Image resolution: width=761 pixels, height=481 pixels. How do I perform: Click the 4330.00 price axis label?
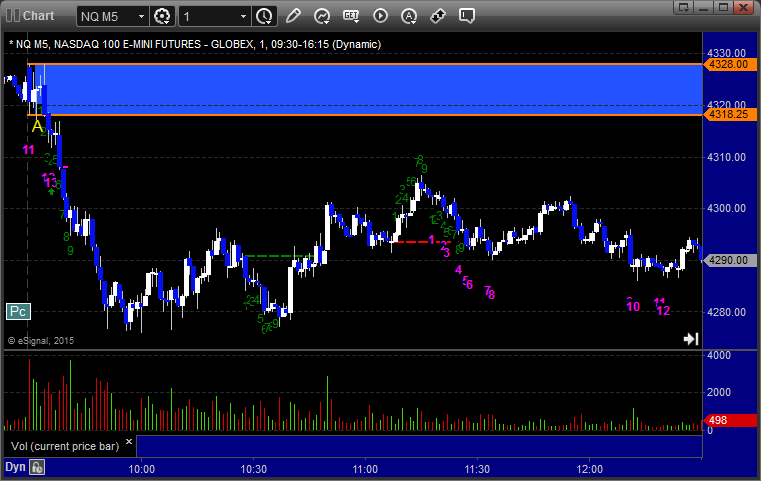tap(727, 53)
